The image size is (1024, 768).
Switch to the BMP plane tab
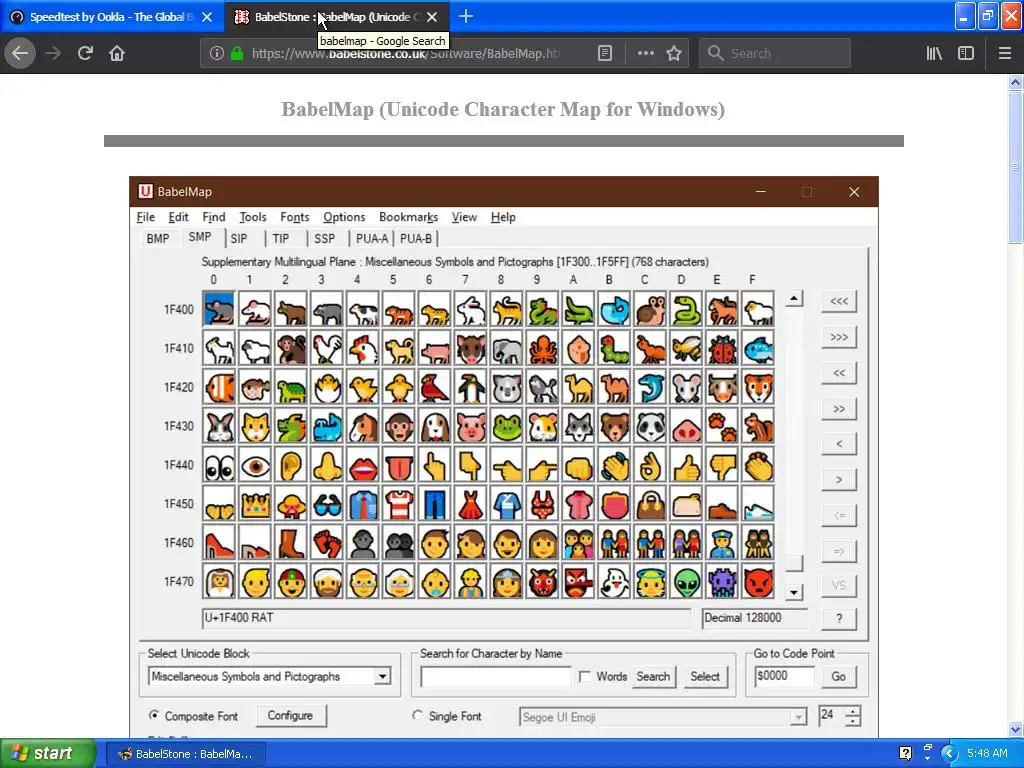[x=157, y=238]
